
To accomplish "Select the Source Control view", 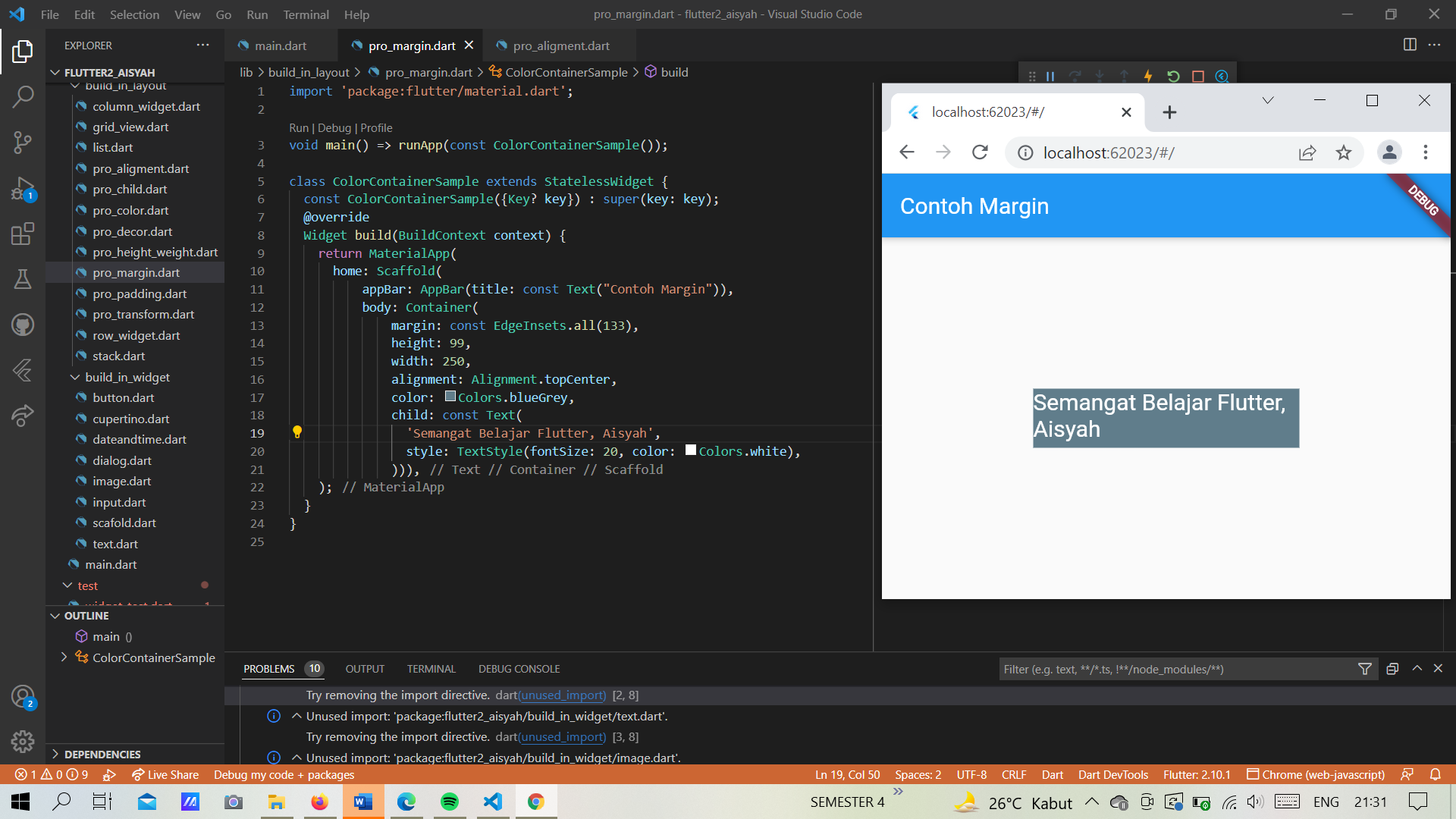I will [x=23, y=143].
